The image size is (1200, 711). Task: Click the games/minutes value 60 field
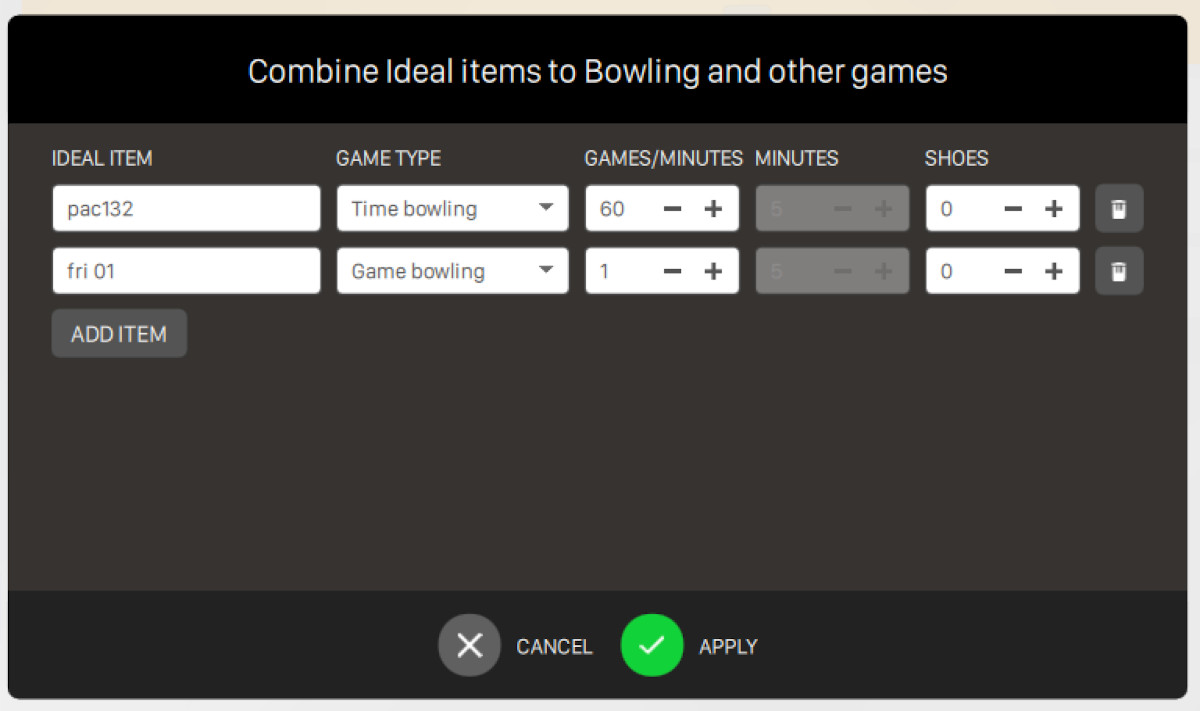pyautogui.click(x=618, y=209)
